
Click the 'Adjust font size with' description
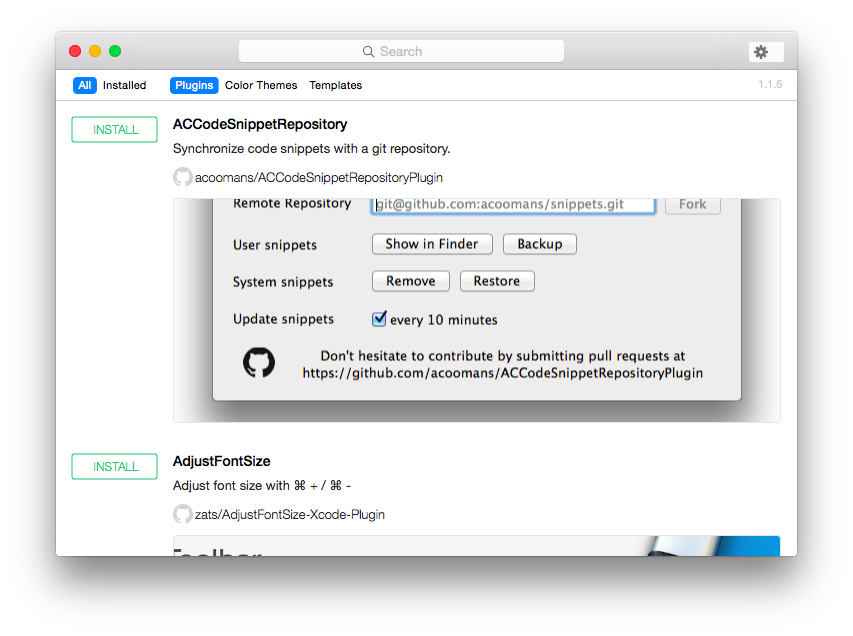(262, 485)
